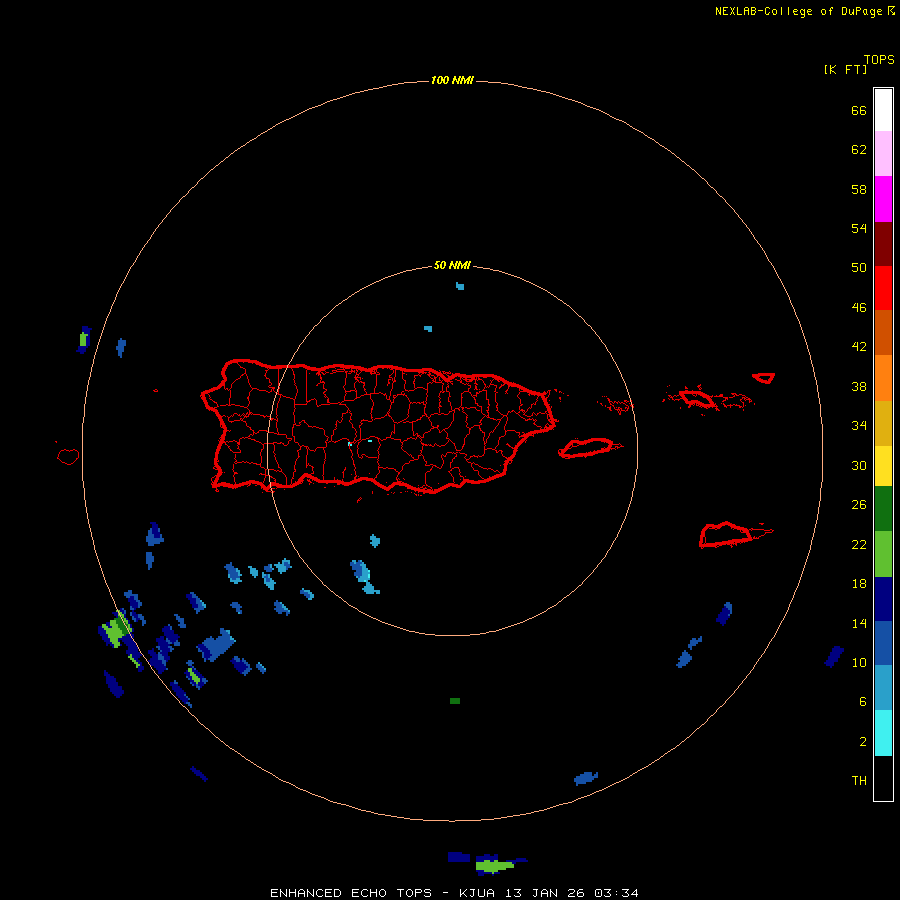Image resolution: width=900 pixels, height=900 pixels.
Task: Click the dark red maroon legend swatch
Action: tap(883, 243)
